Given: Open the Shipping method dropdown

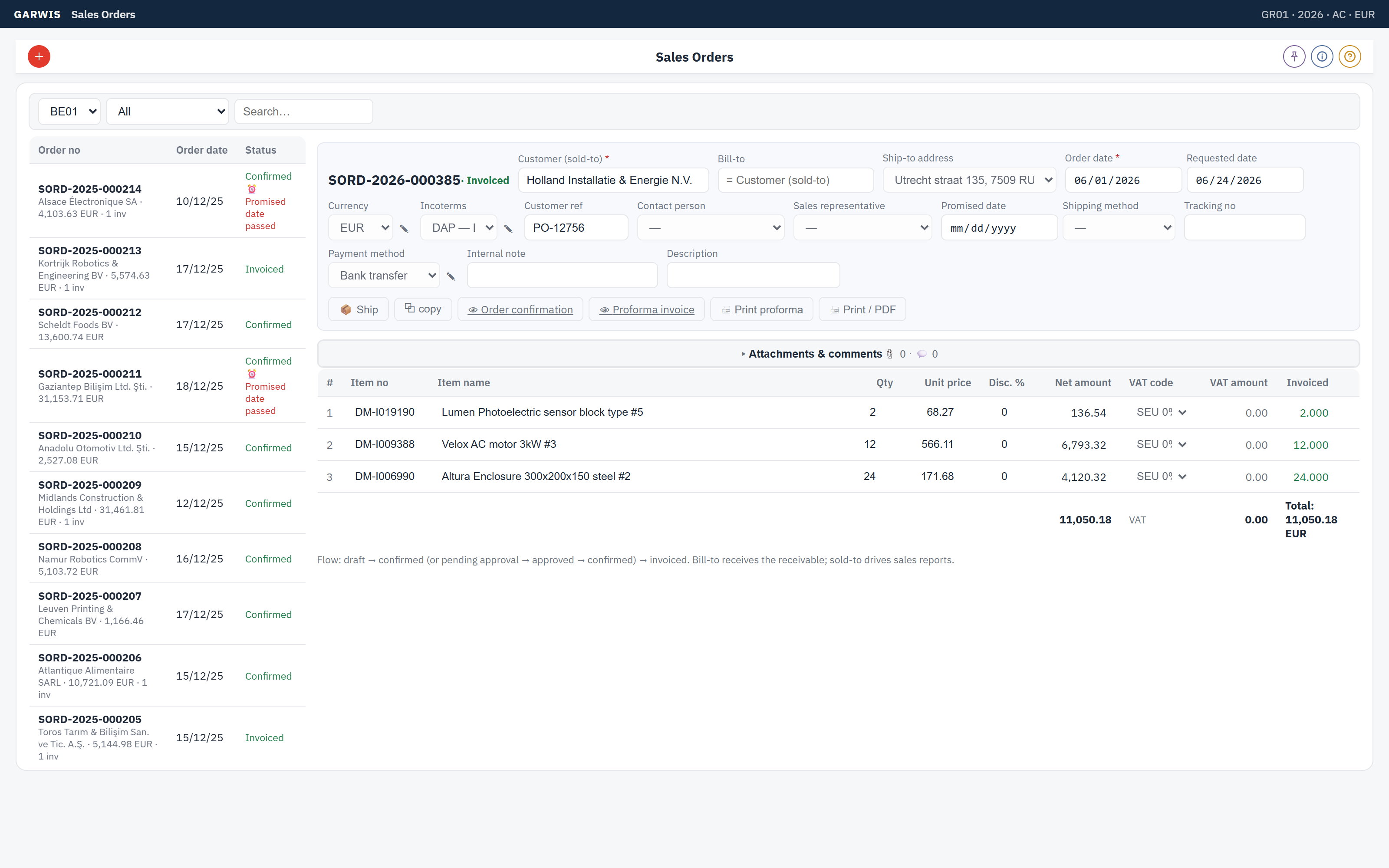Looking at the screenshot, I should tap(1119, 228).
